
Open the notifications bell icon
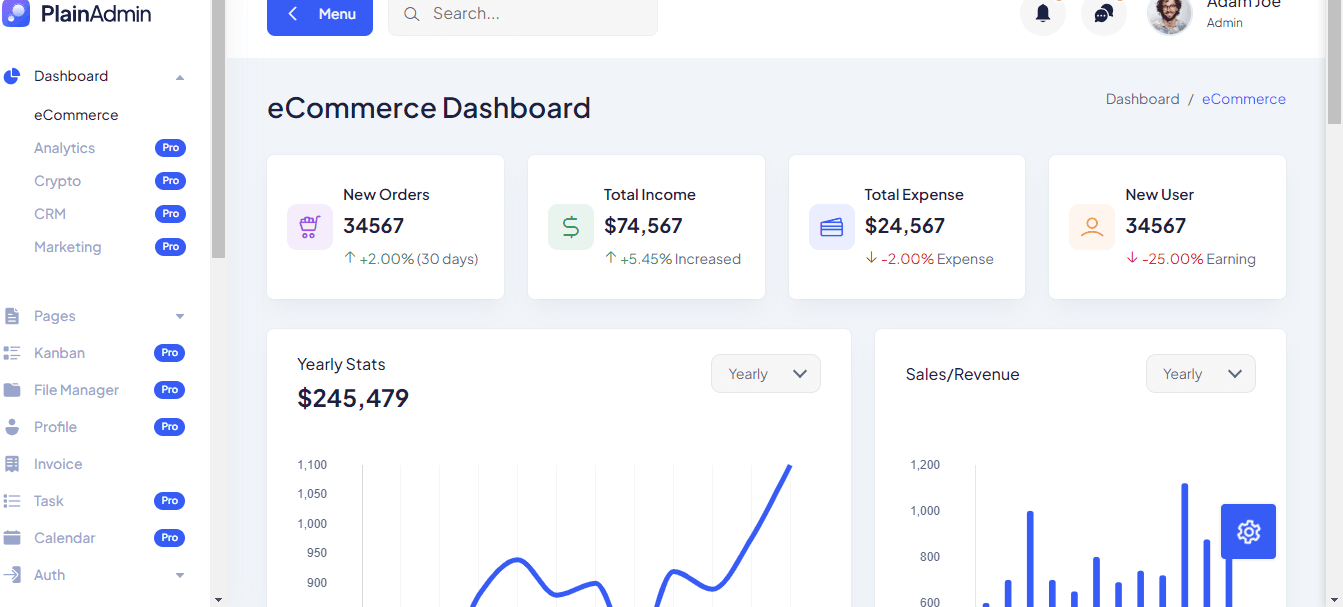(1042, 14)
